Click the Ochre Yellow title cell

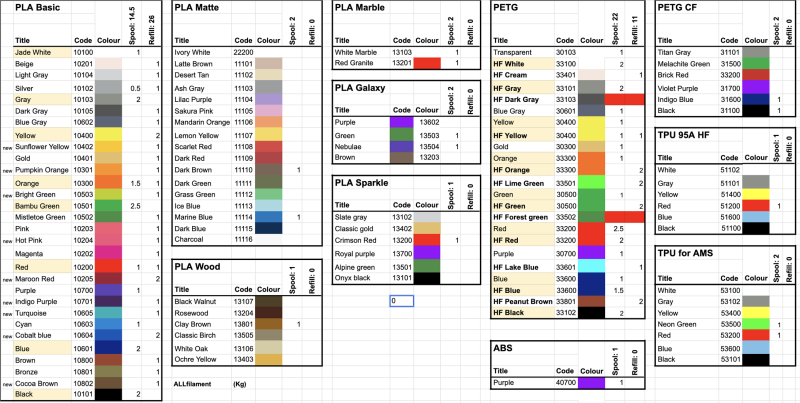(203, 359)
